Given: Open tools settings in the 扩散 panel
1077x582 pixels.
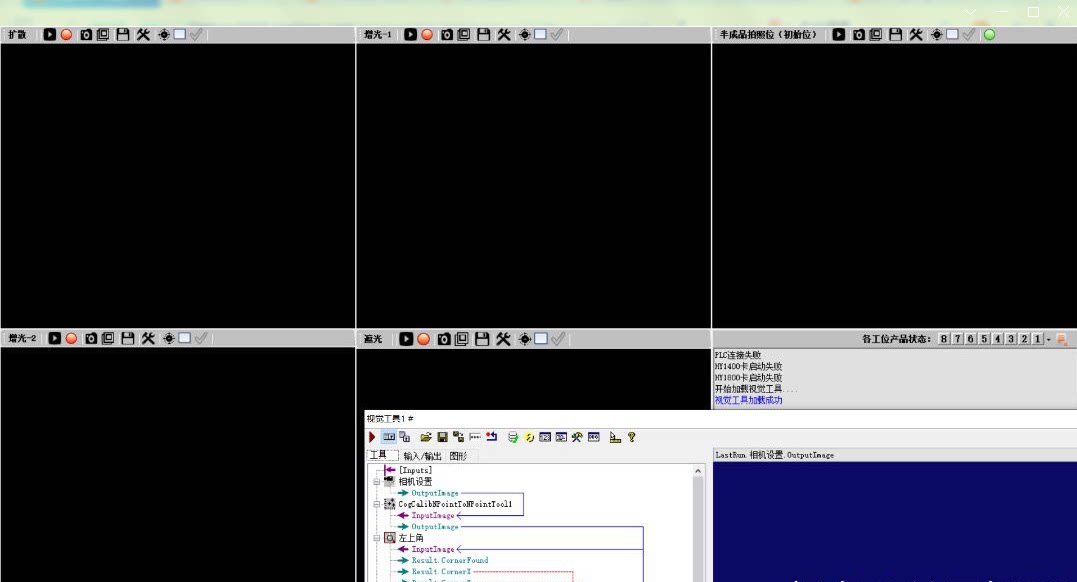Looking at the screenshot, I should click(143, 34).
